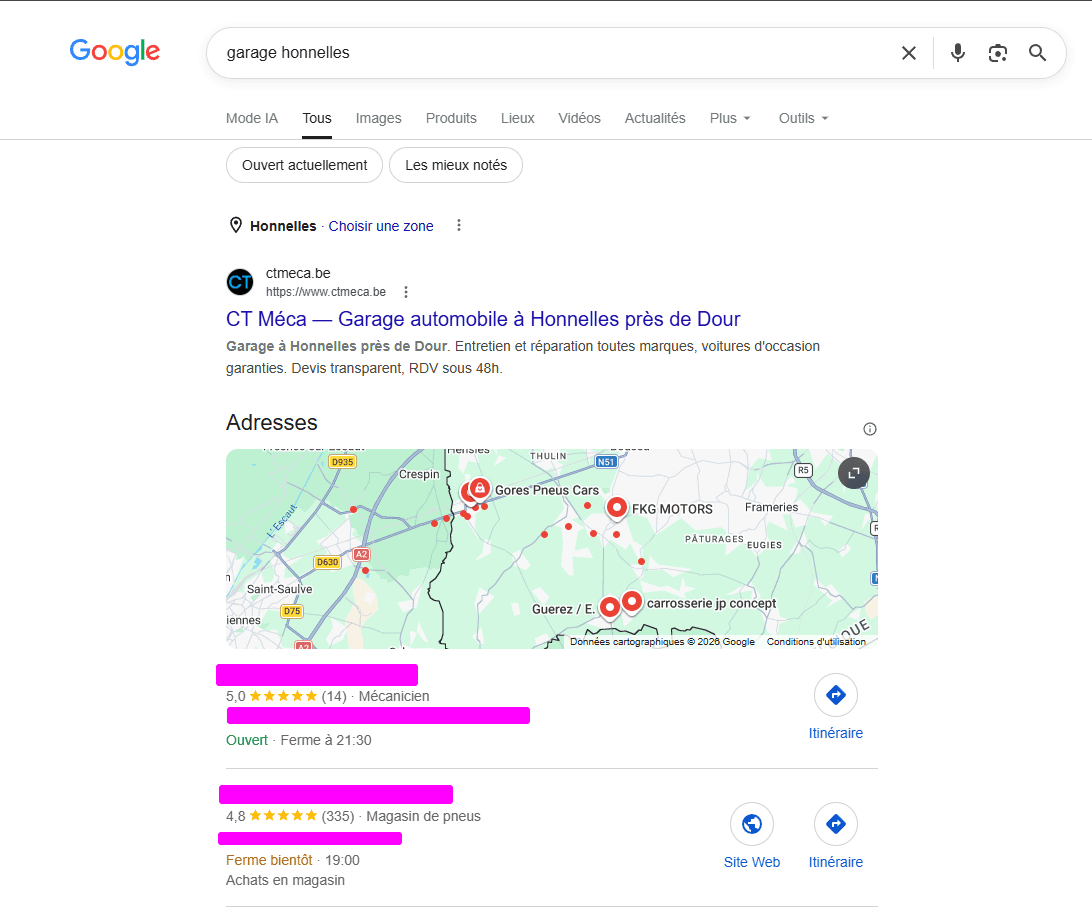The width and height of the screenshot is (1092, 907).
Task: Click the Données cartographiques attribution text
Action: tap(662, 642)
